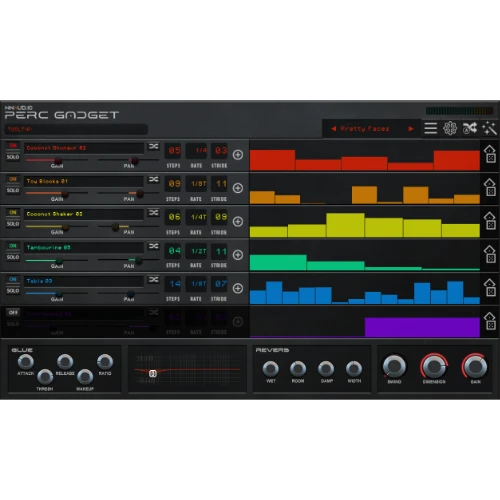Click the Glue ATTACK knob

[26, 362]
